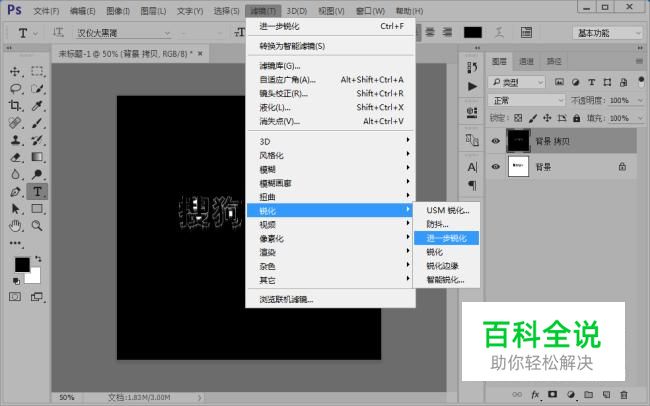Open the Actions play panel icon
The width and height of the screenshot is (650, 406).
pos(472,86)
